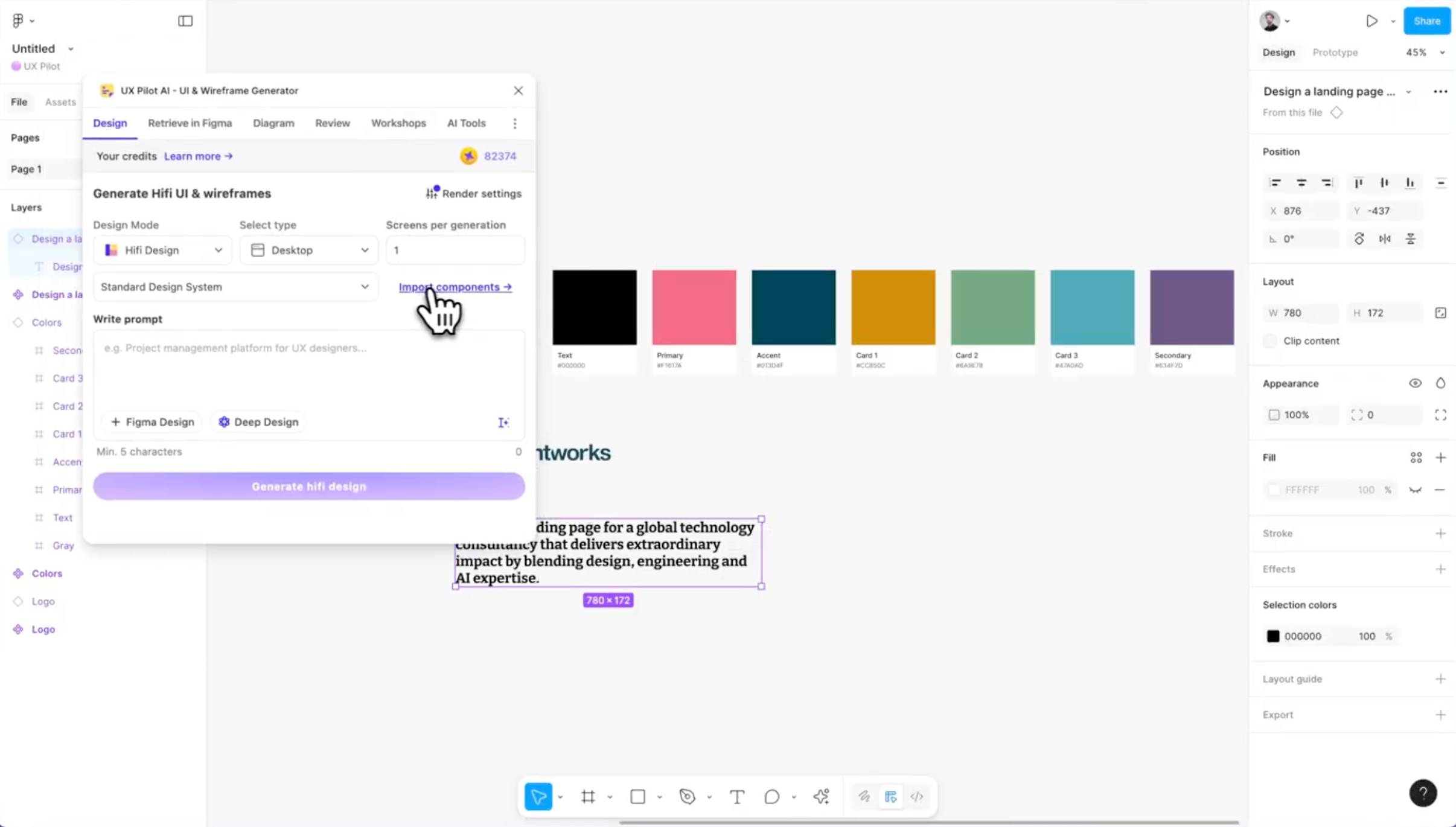Screen dimensions: 1456x827
Task: Toggle the sidebar collapse icon
Action: tap(185, 21)
